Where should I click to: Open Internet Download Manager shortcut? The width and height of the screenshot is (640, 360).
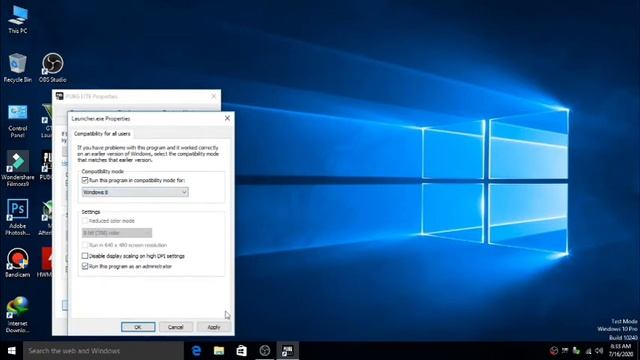tap(18, 314)
